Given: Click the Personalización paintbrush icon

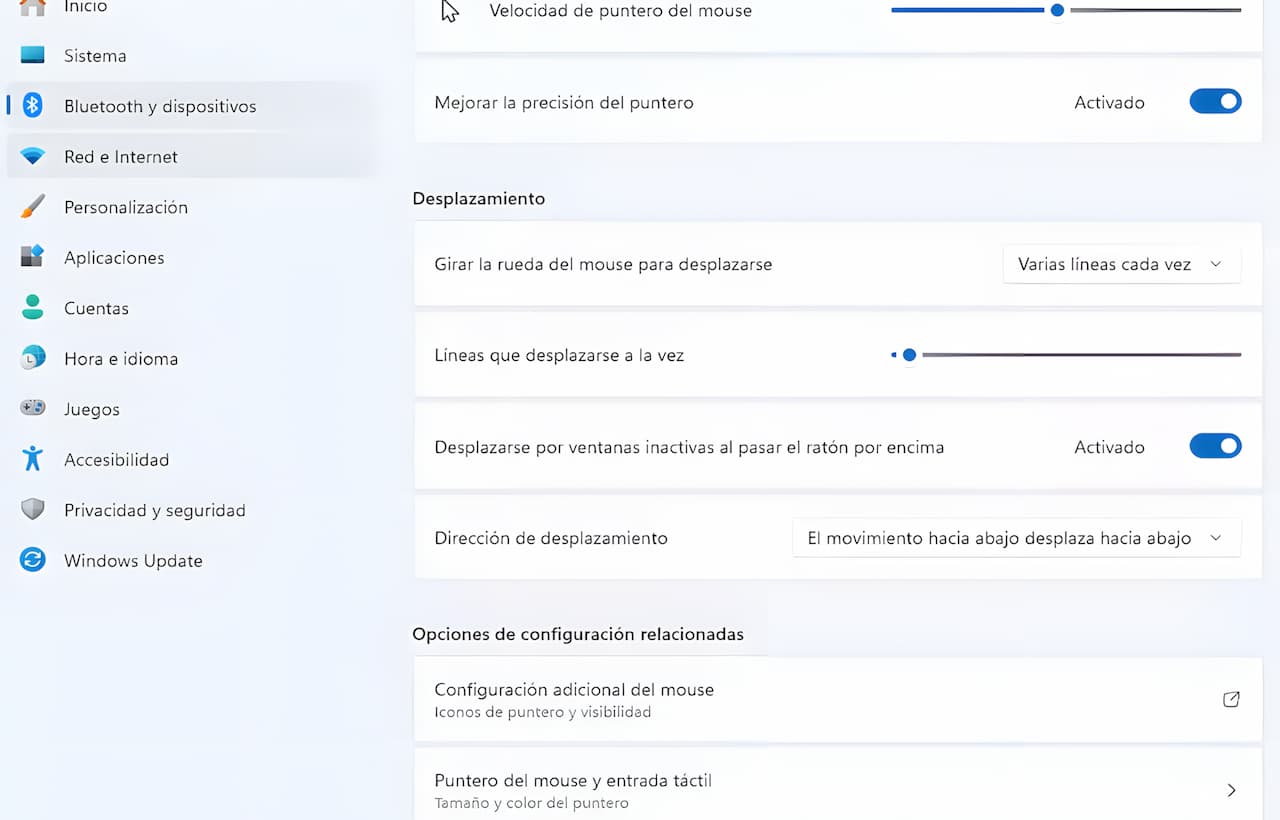Looking at the screenshot, I should pos(33,207).
